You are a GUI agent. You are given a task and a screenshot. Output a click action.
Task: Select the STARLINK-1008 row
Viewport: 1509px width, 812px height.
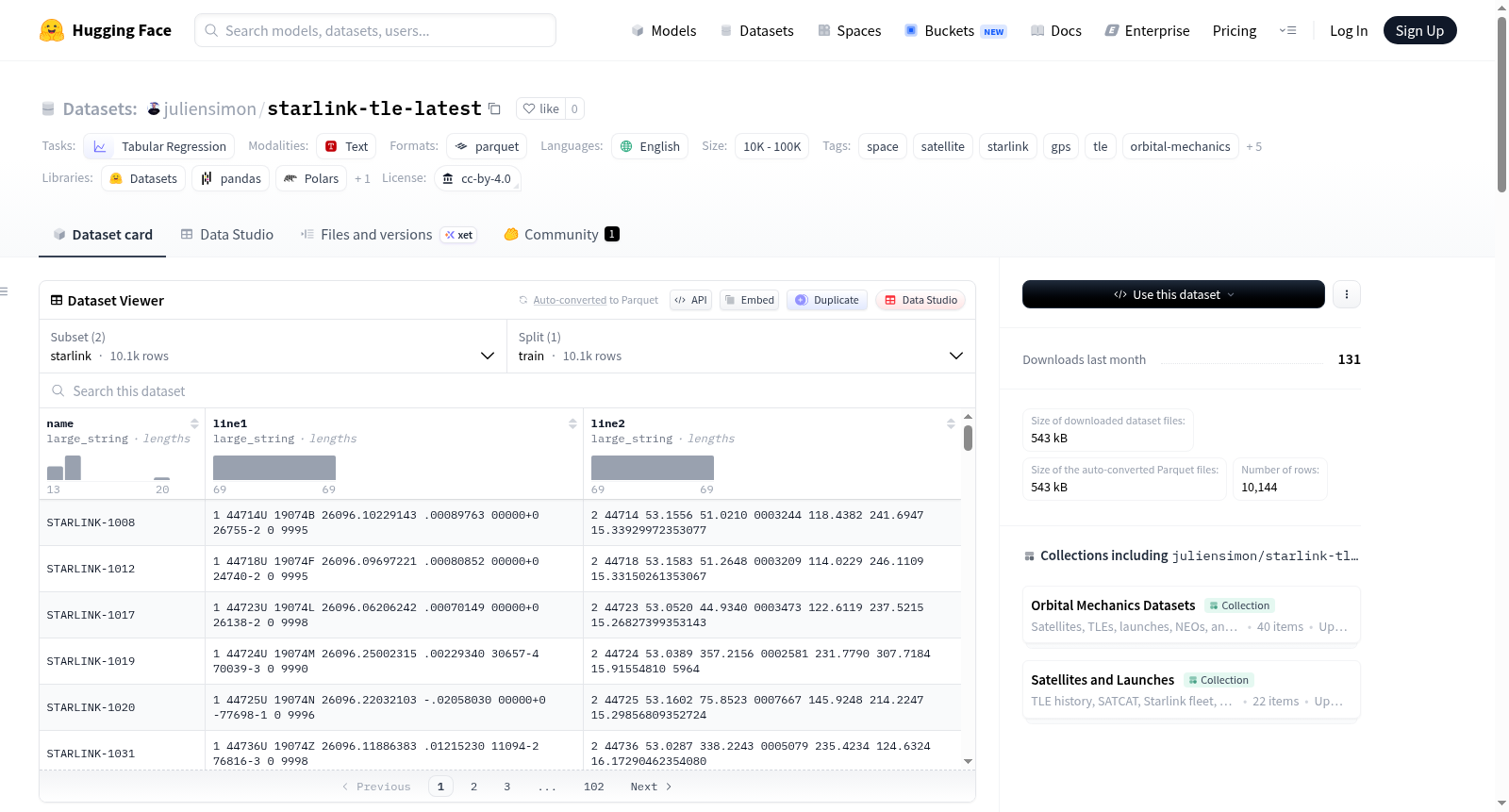500,522
